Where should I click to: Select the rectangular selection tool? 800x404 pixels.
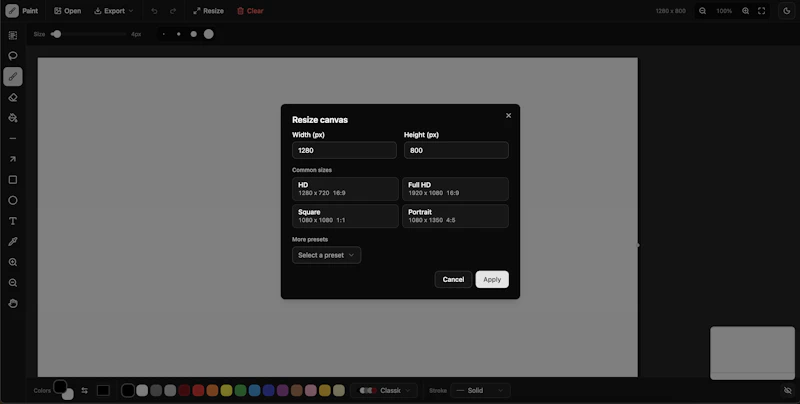tap(13, 35)
